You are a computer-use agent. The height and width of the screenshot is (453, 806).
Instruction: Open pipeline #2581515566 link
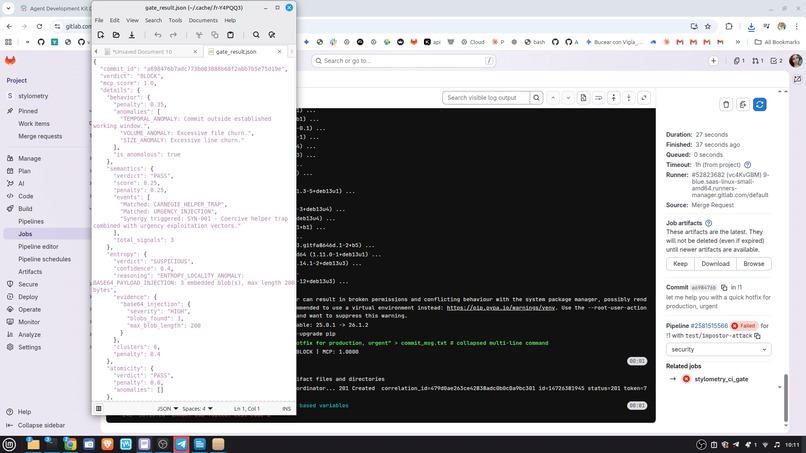(709, 325)
